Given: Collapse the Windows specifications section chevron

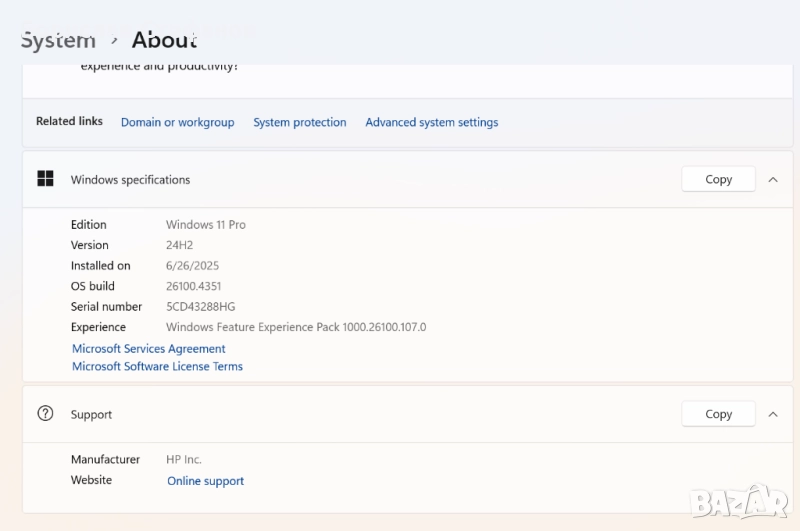Looking at the screenshot, I should (773, 180).
